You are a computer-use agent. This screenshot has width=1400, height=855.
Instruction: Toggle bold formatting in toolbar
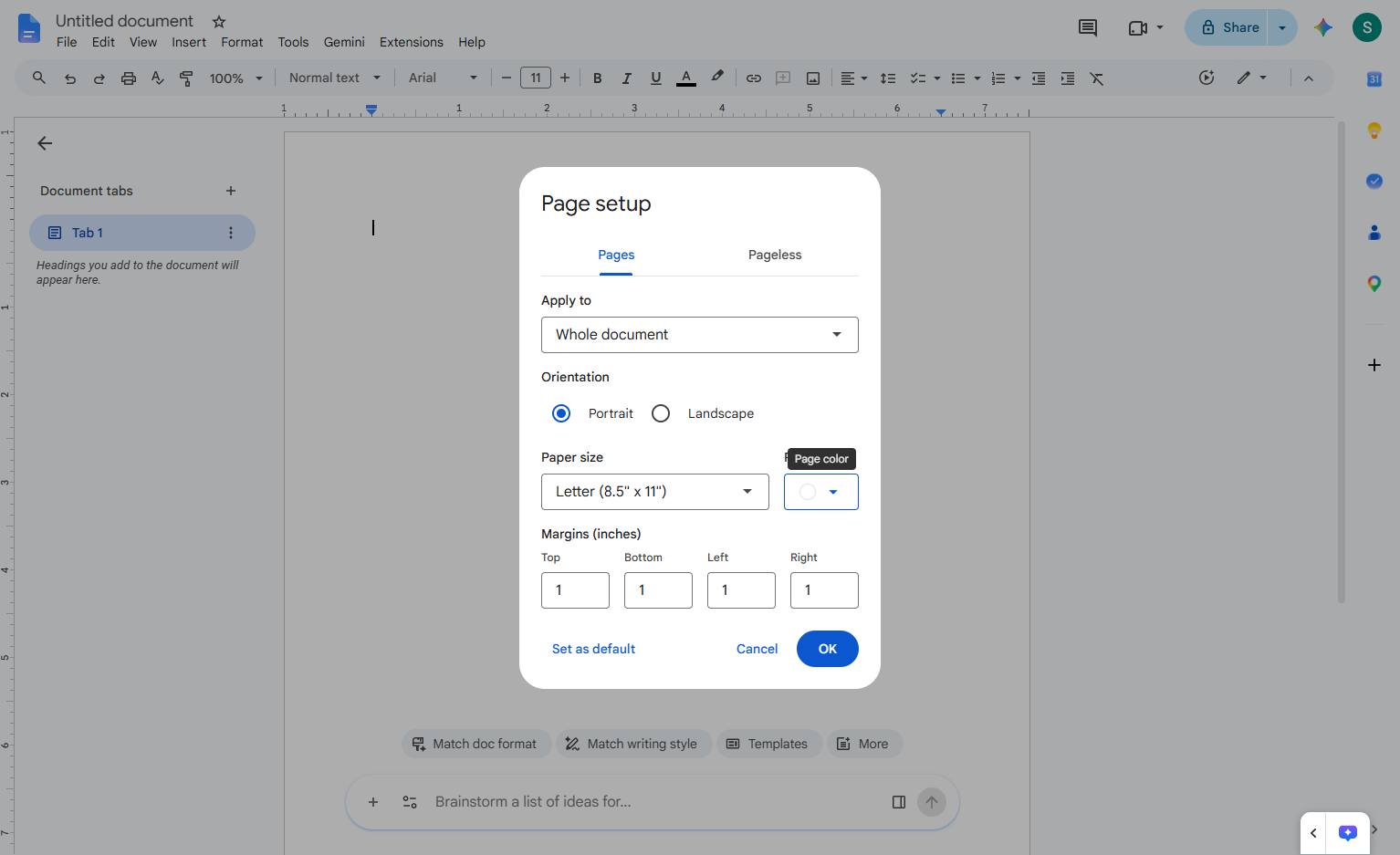click(598, 78)
